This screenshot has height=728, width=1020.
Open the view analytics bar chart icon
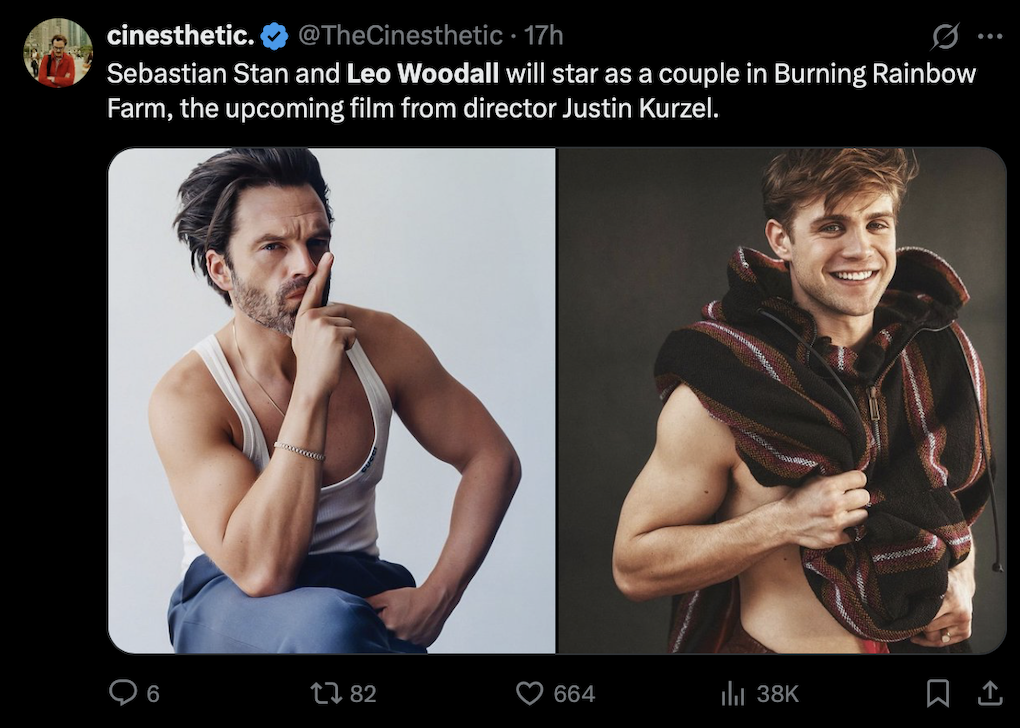733,693
